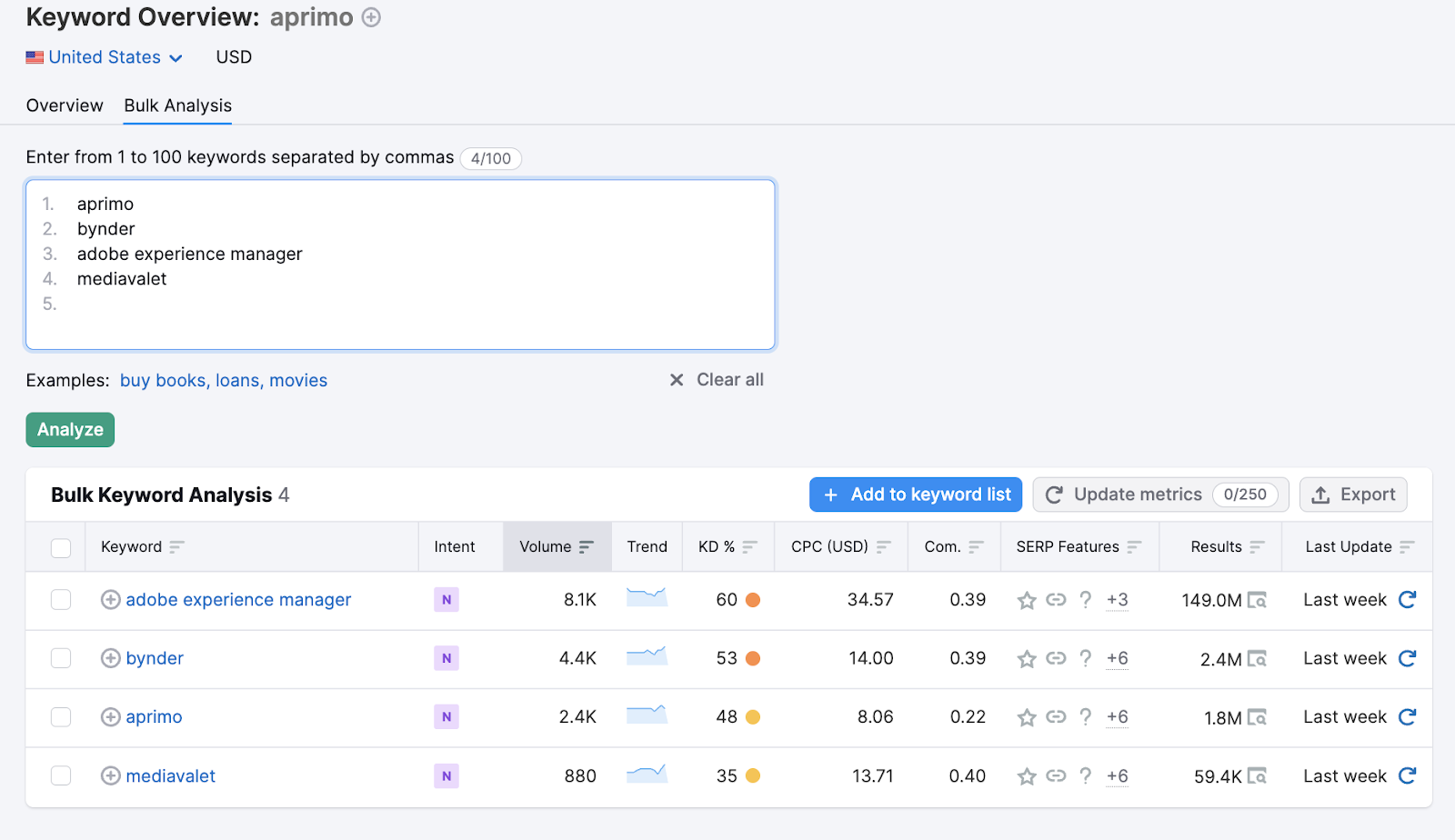This screenshot has height=840, width=1455.
Task: Check the adobe experience manager row checkbox
Action: tap(61, 600)
